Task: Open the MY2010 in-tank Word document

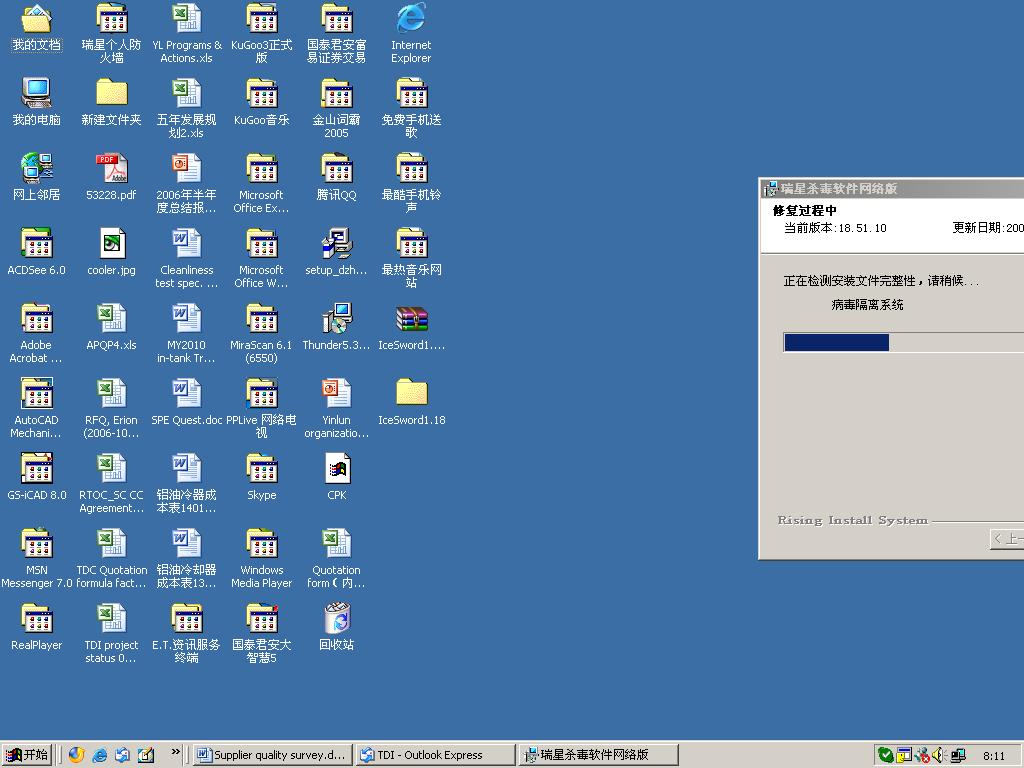Action: (187, 333)
